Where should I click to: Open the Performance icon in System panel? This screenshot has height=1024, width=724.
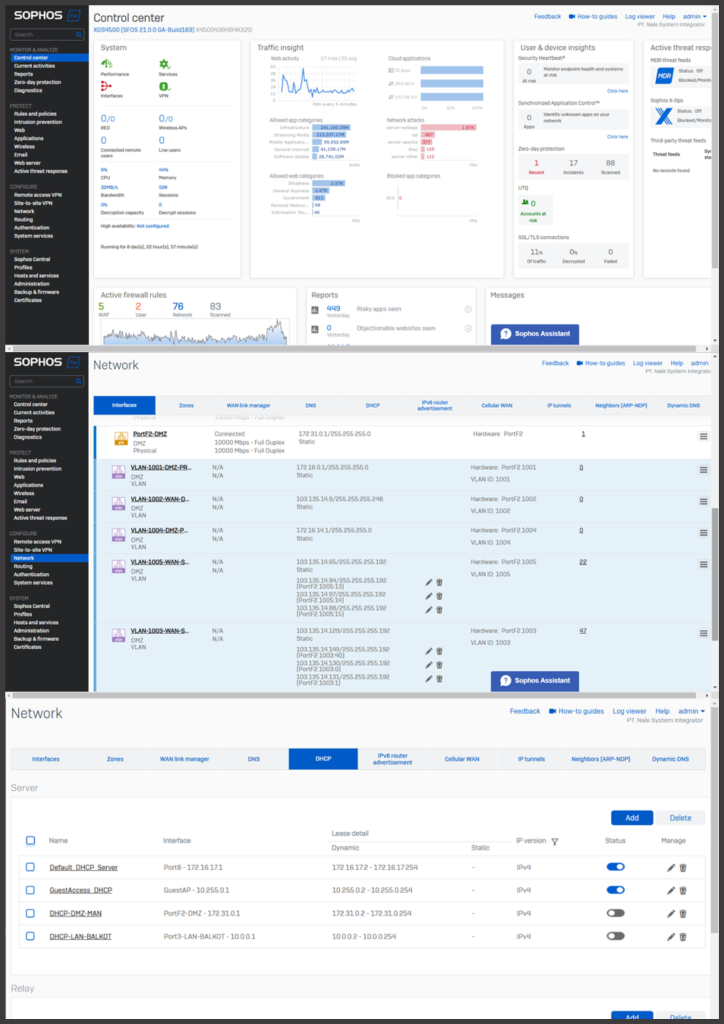106,64
